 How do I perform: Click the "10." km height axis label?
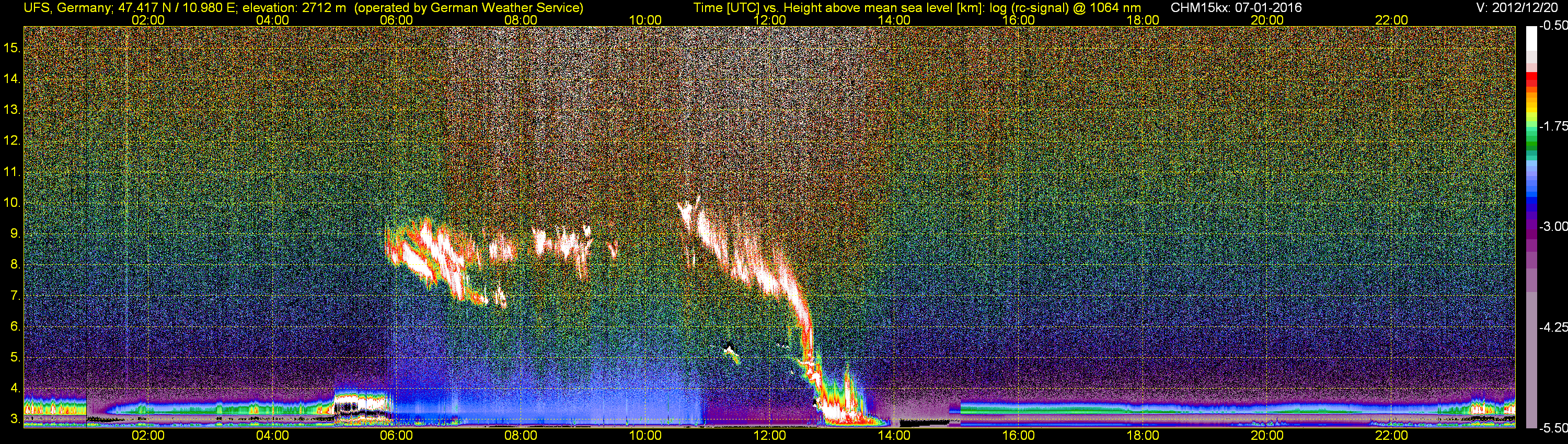pyautogui.click(x=12, y=203)
